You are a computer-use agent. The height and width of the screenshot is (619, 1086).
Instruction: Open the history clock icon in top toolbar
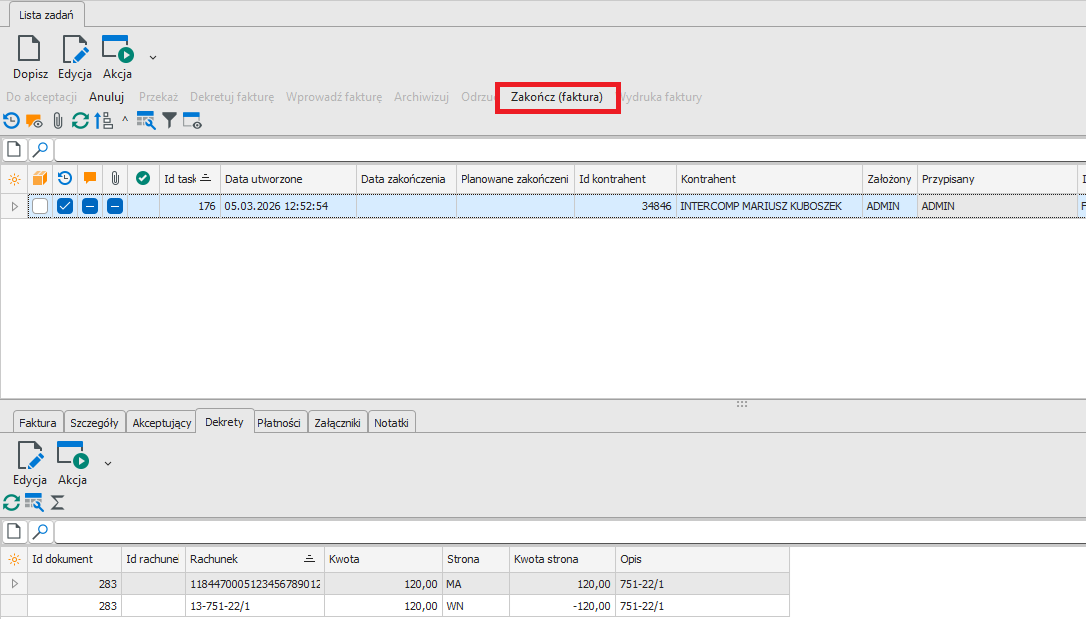11,121
